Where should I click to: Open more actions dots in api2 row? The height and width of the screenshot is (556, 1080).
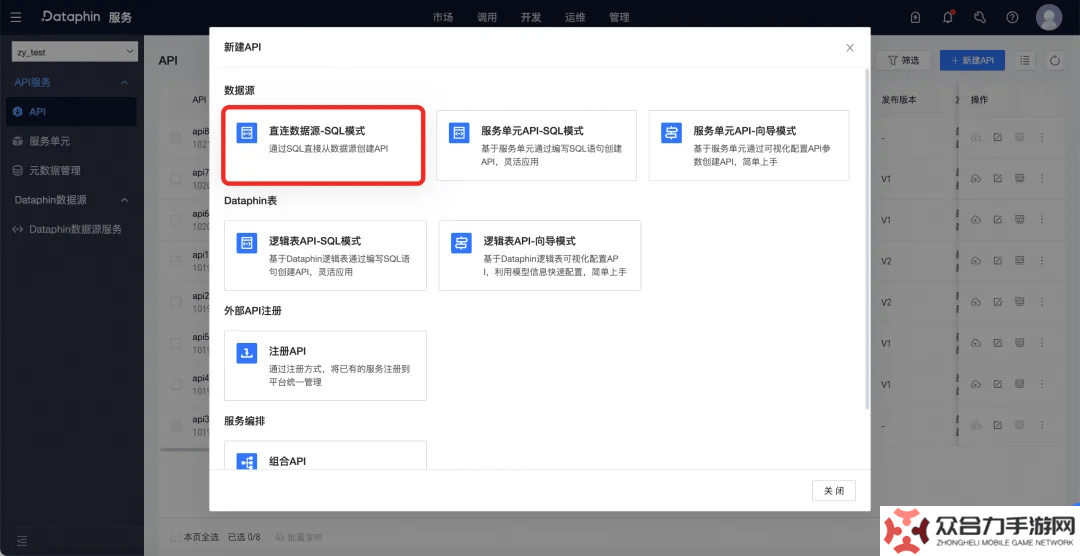(1042, 302)
